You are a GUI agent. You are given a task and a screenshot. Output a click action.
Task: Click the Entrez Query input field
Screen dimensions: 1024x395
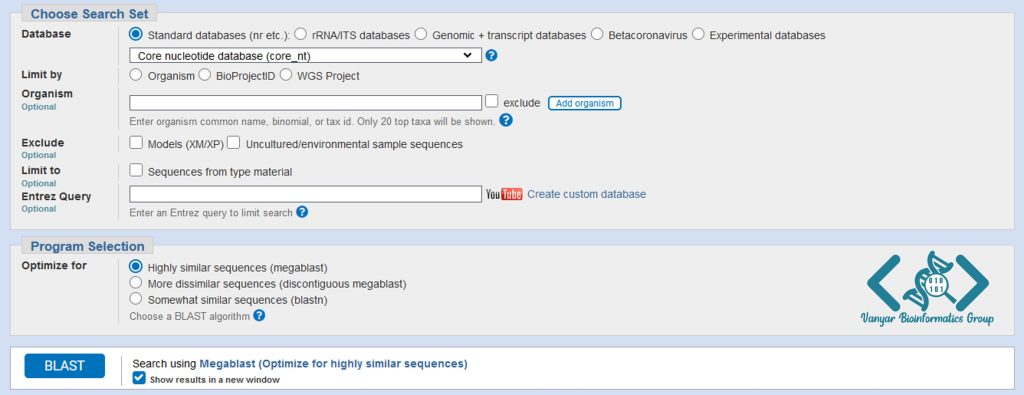click(305, 194)
